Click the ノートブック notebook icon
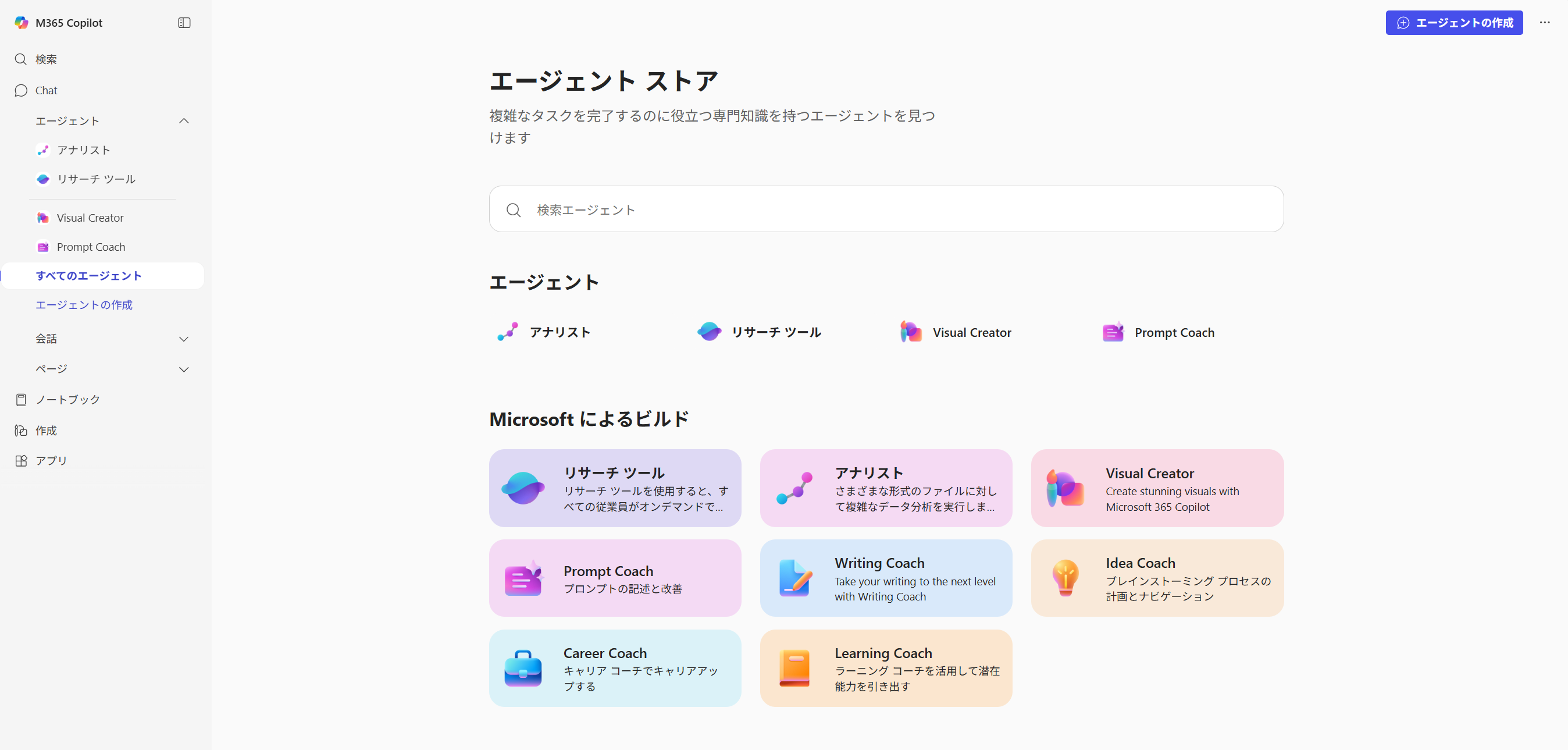1568x750 pixels. (21, 399)
